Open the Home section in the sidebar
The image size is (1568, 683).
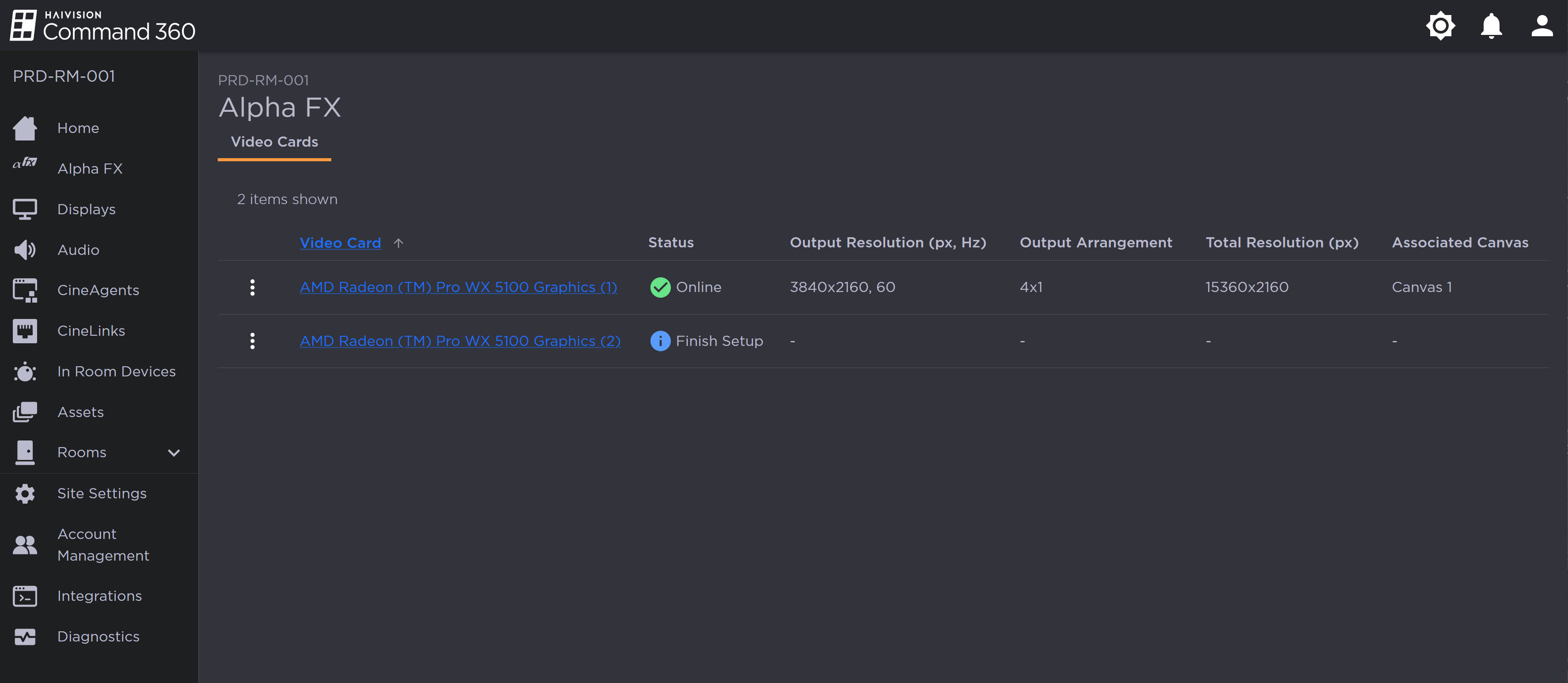coord(78,128)
